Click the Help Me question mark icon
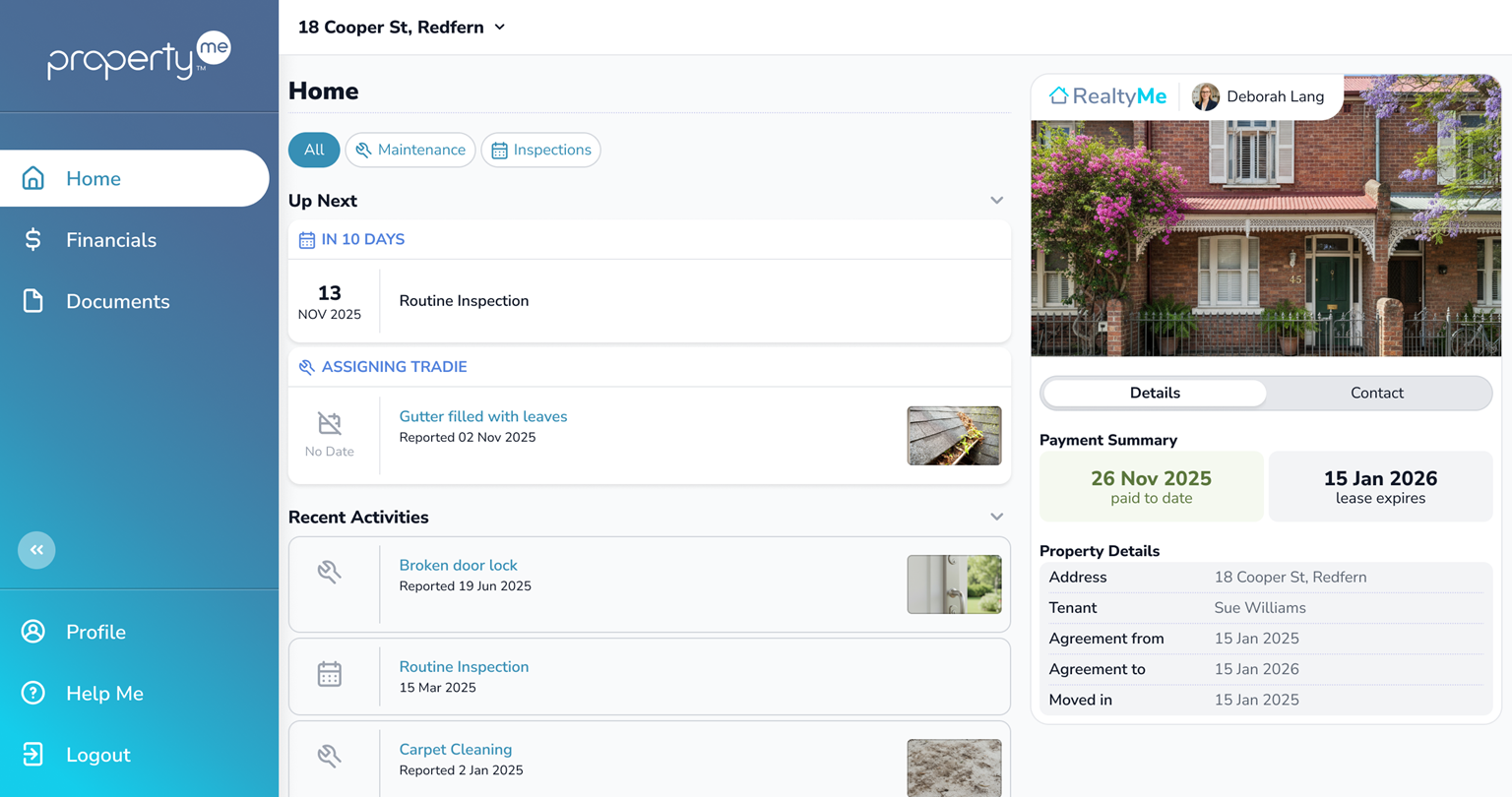 (x=33, y=693)
